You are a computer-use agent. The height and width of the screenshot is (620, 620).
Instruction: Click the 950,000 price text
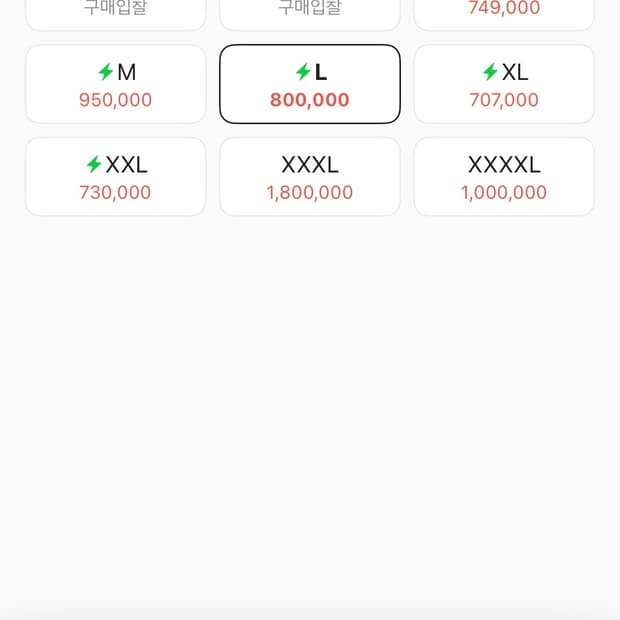click(x=116, y=100)
